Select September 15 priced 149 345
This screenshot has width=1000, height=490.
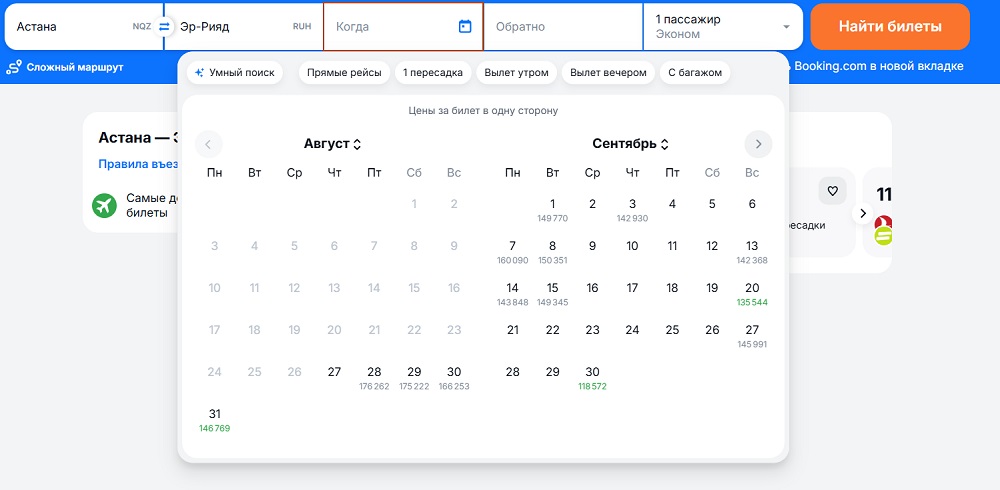(552, 293)
